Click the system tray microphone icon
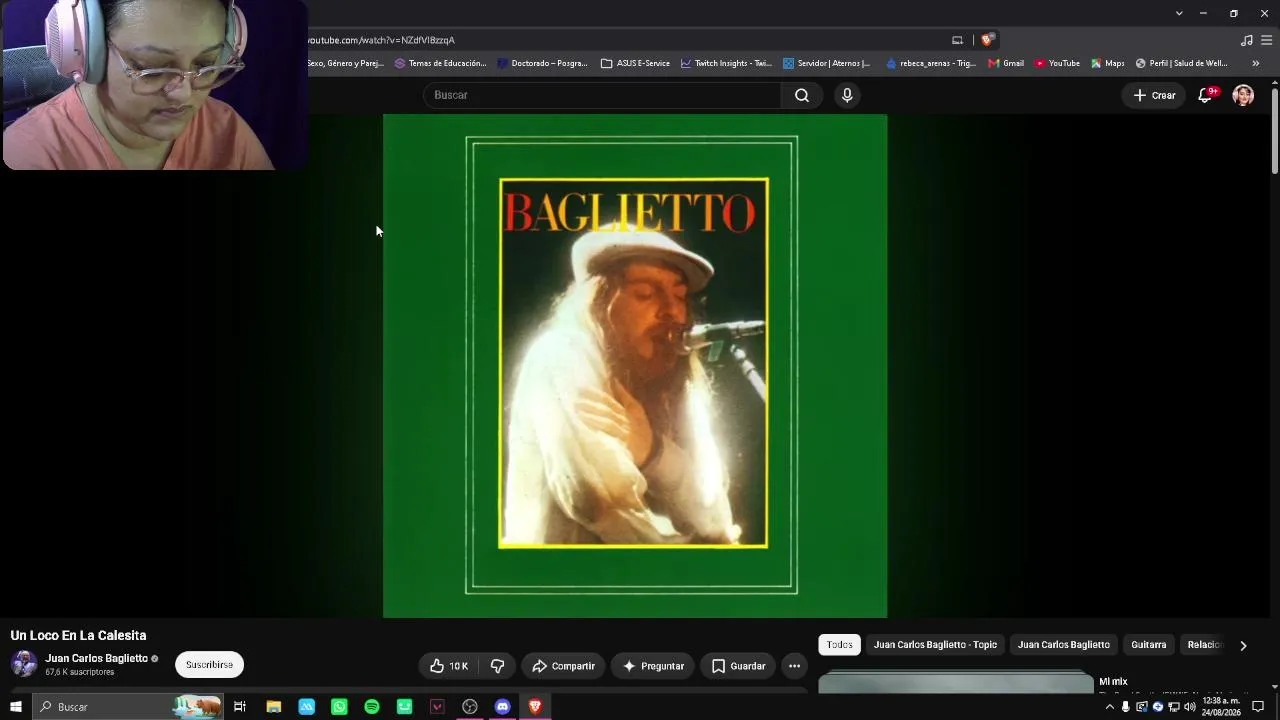Viewport: 1280px width, 720px height. tap(1125, 707)
